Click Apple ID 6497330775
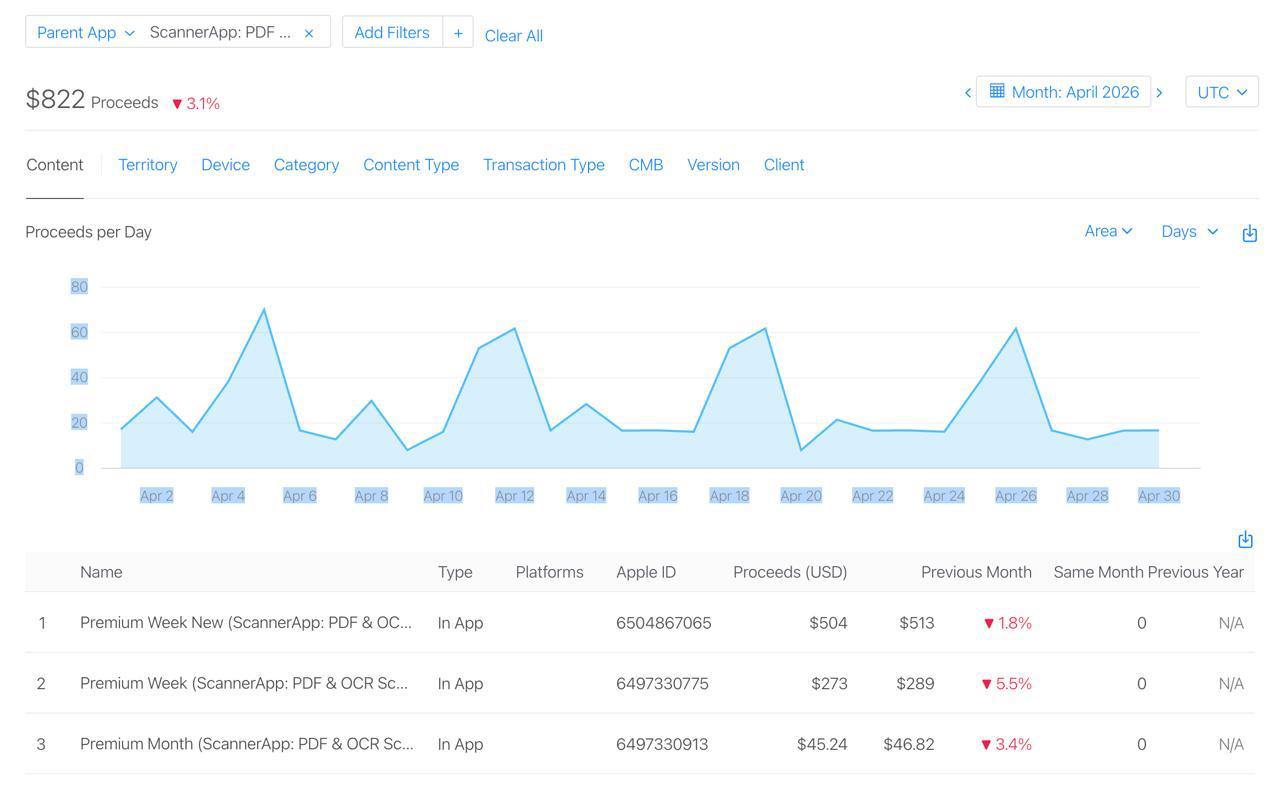Viewport: 1280px width, 788px height. (x=662, y=684)
